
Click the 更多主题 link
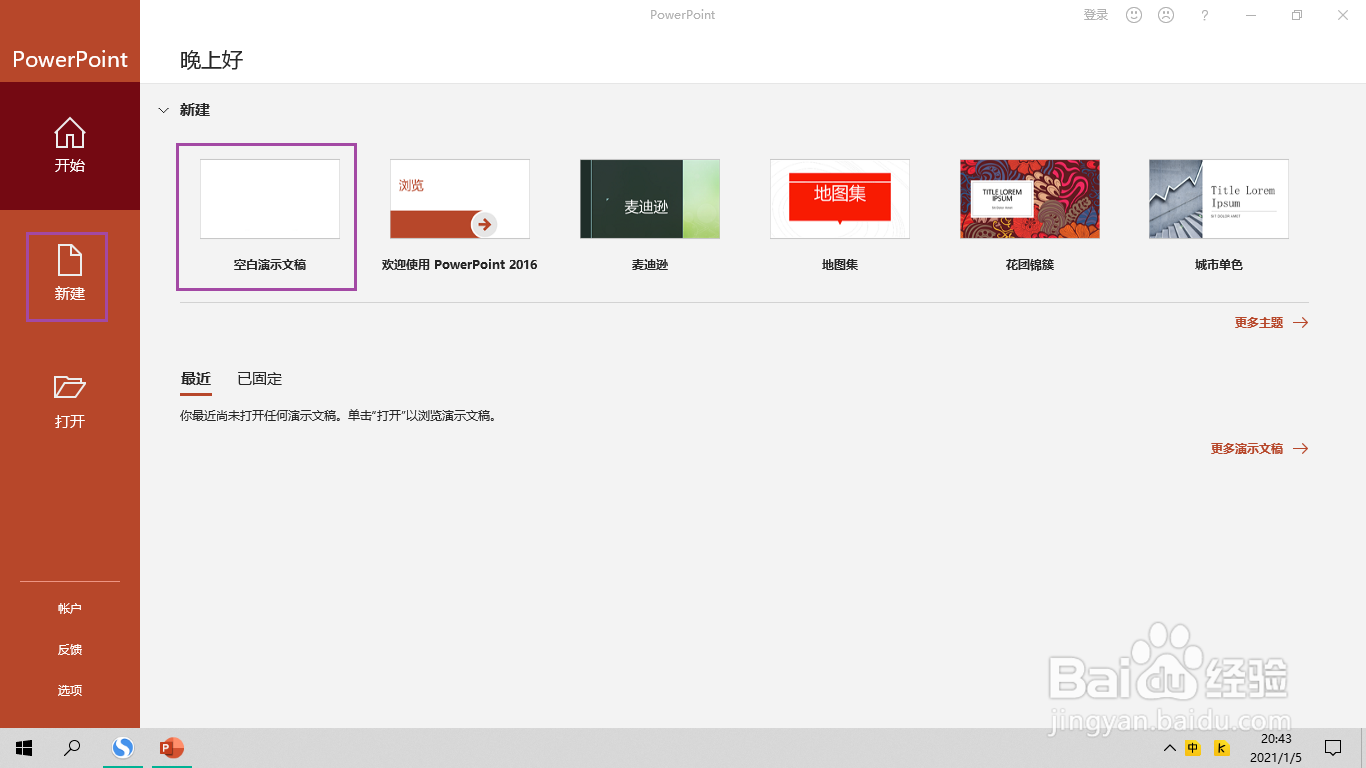(1272, 323)
